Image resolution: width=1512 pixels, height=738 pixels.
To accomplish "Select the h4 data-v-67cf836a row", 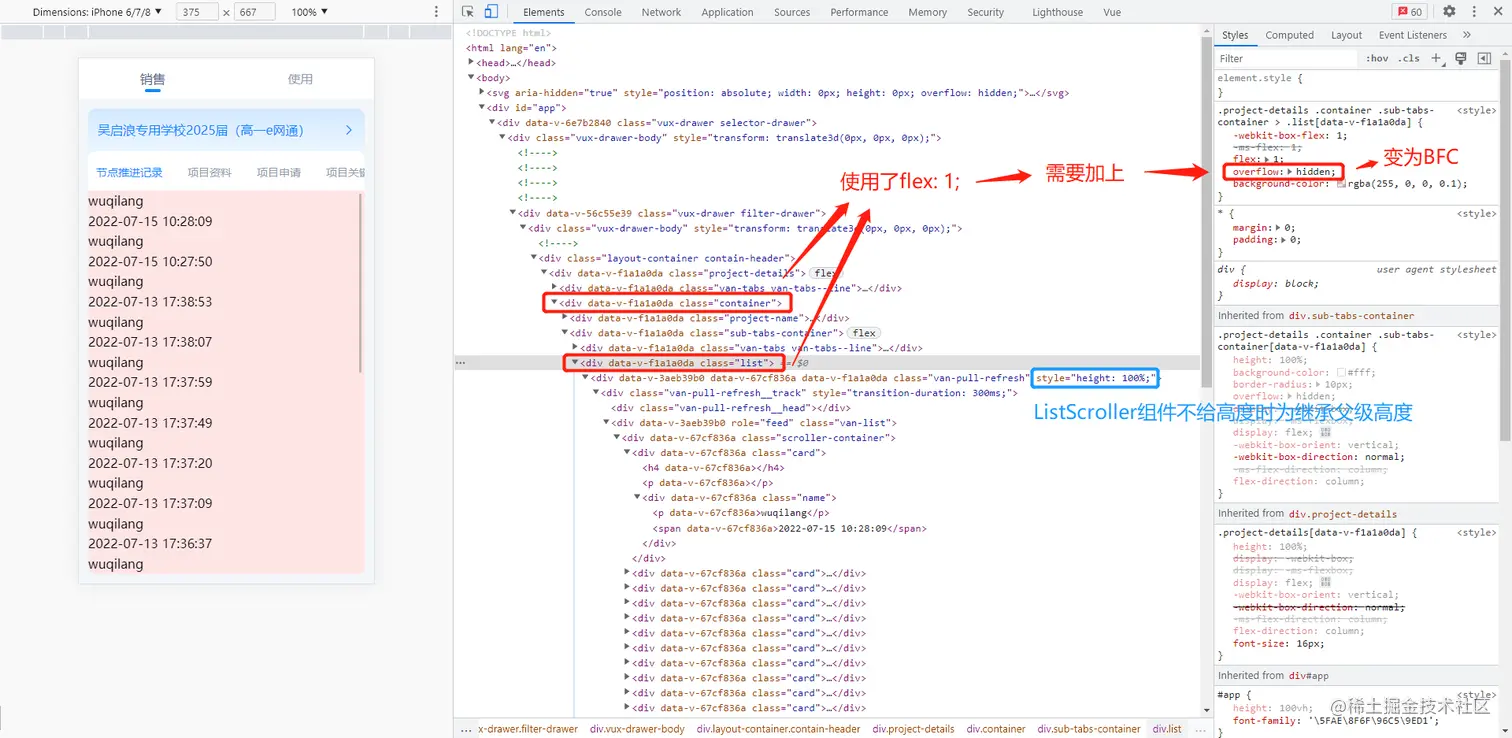I will [713, 468].
